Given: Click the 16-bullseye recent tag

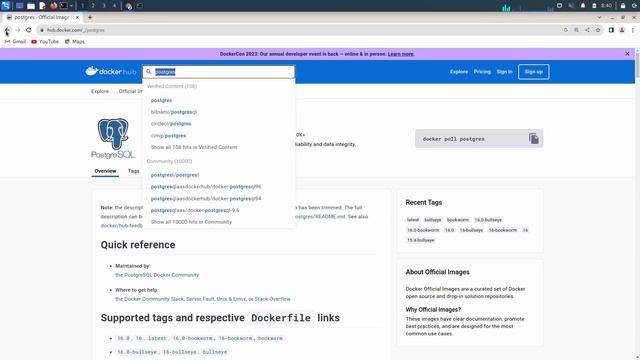Looking at the screenshot, I should pyautogui.click(x=471, y=230).
